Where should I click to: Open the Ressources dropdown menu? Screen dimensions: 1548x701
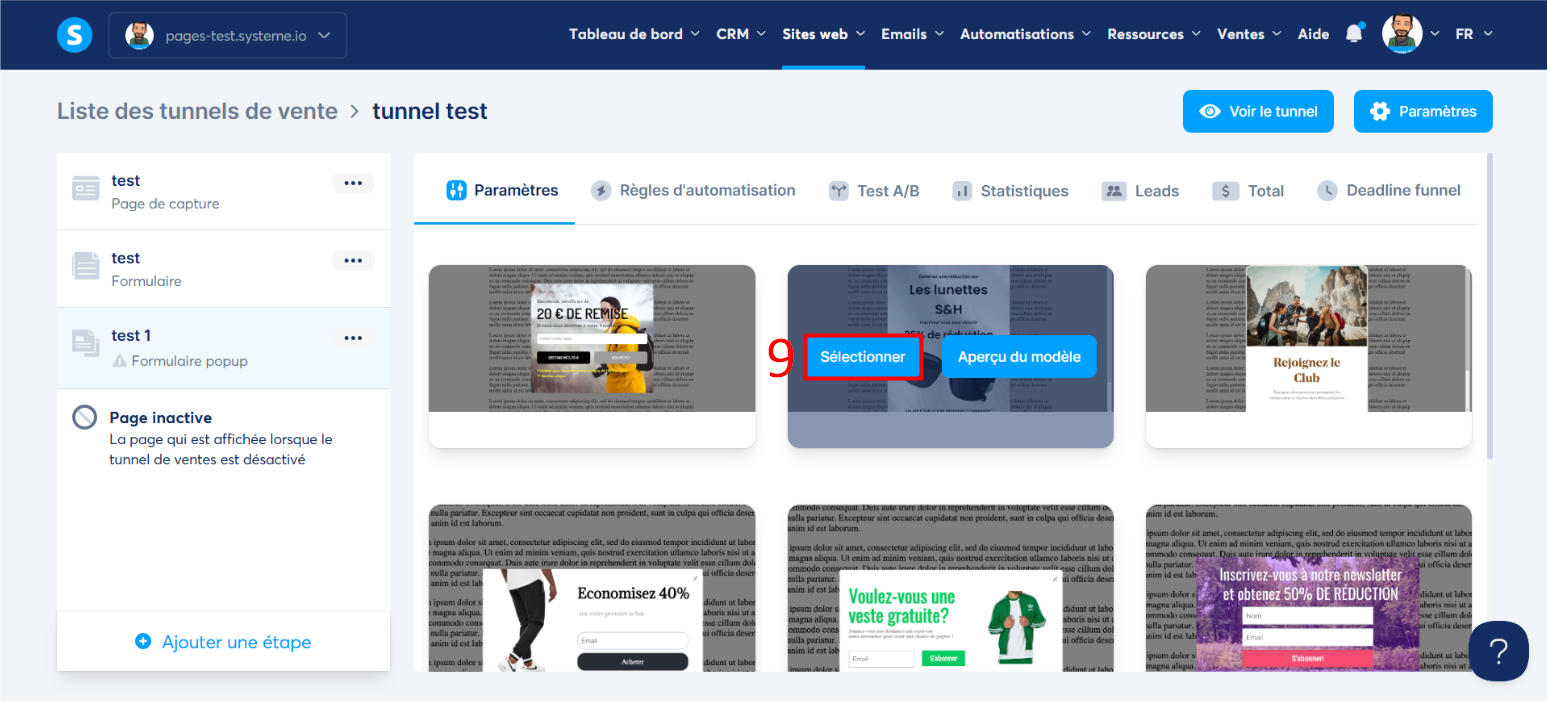point(1154,34)
